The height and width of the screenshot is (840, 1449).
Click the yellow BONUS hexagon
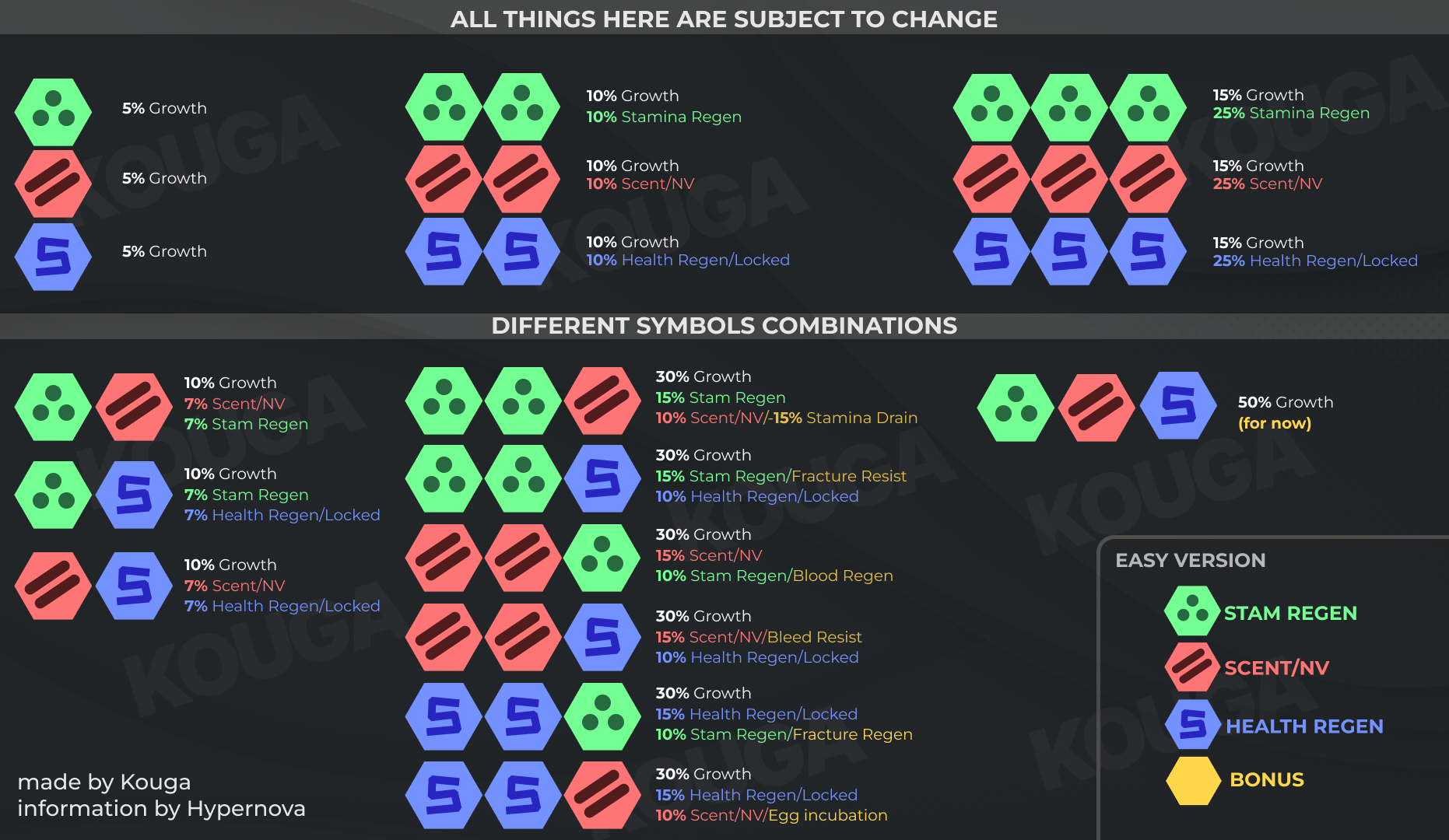coord(1193,780)
